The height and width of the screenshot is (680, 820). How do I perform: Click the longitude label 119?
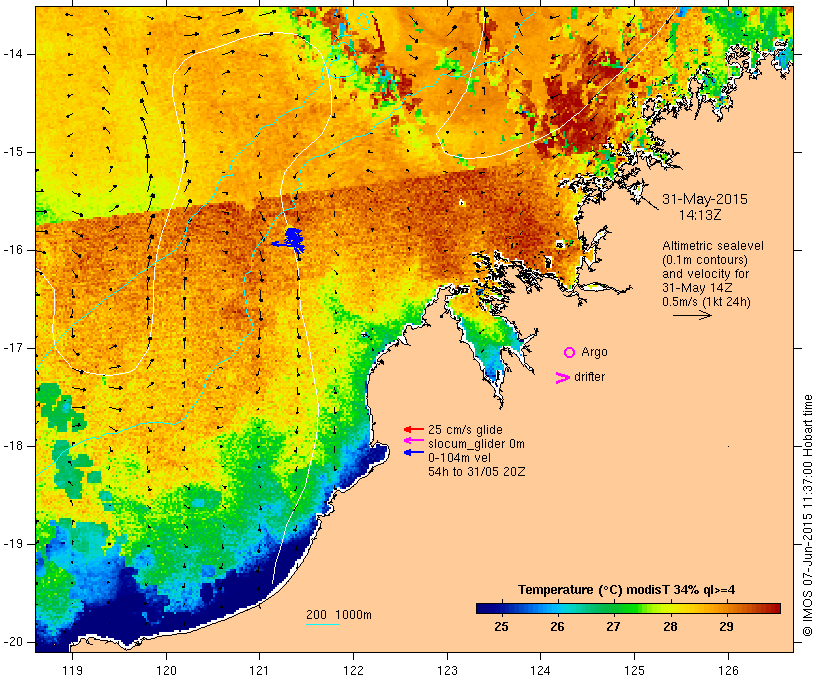pyautogui.click(x=73, y=670)
